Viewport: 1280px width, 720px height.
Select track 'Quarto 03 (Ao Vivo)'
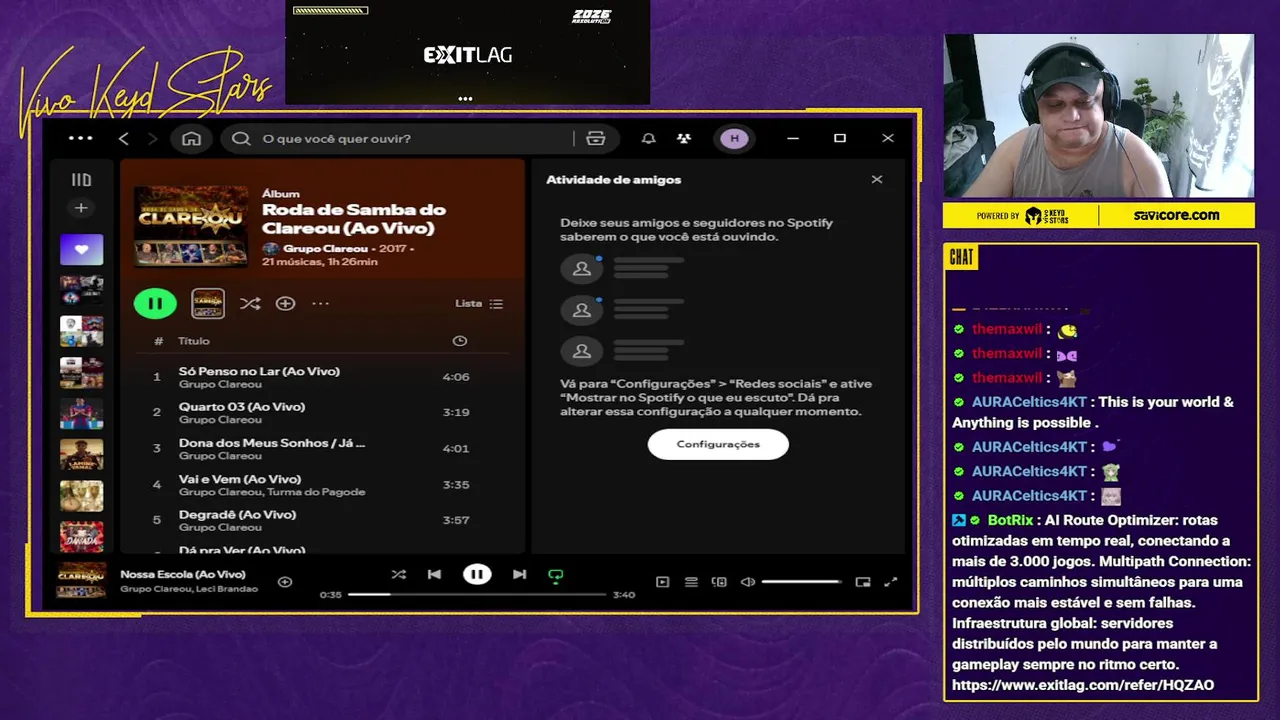click(x=320, y=412)
